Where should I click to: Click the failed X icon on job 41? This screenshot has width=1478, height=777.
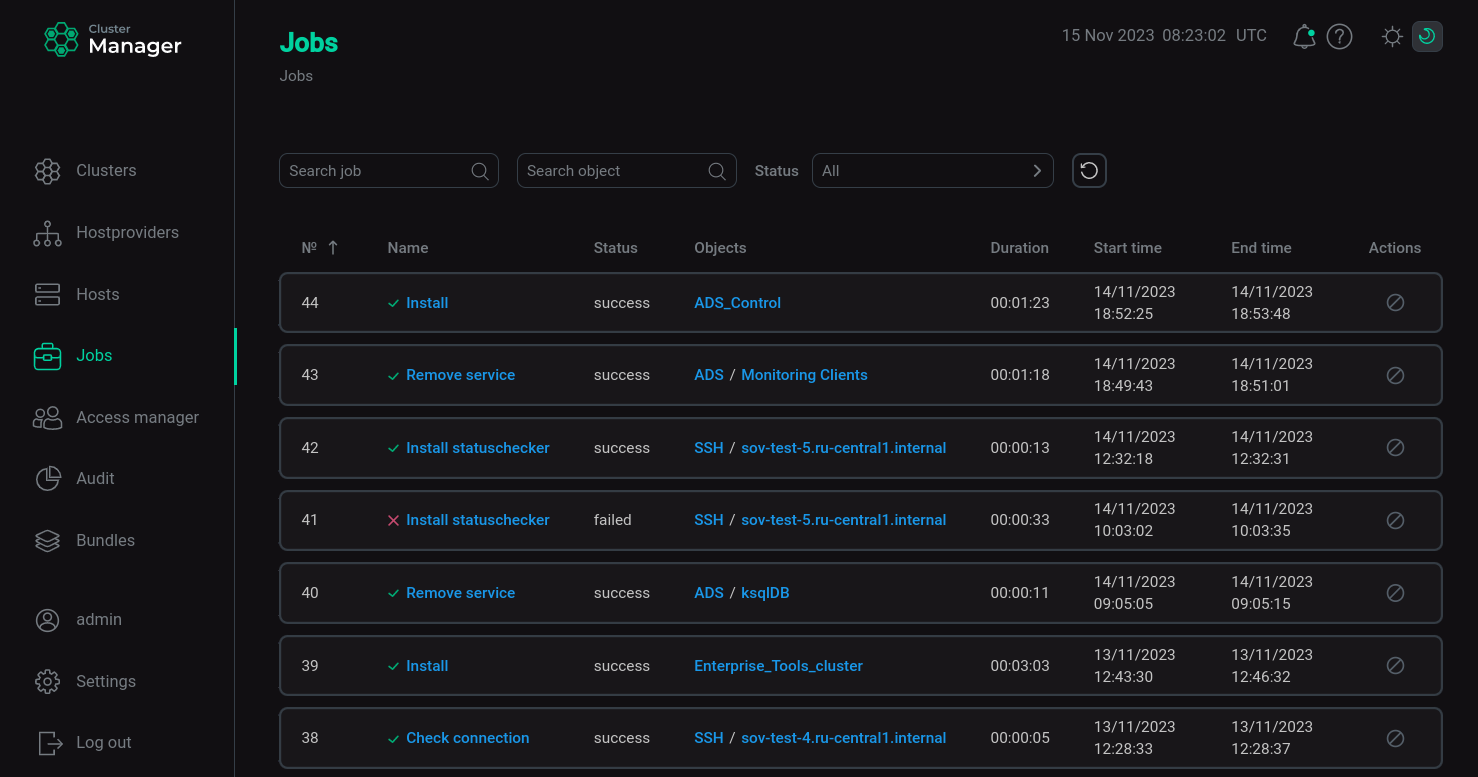[393, 520]
